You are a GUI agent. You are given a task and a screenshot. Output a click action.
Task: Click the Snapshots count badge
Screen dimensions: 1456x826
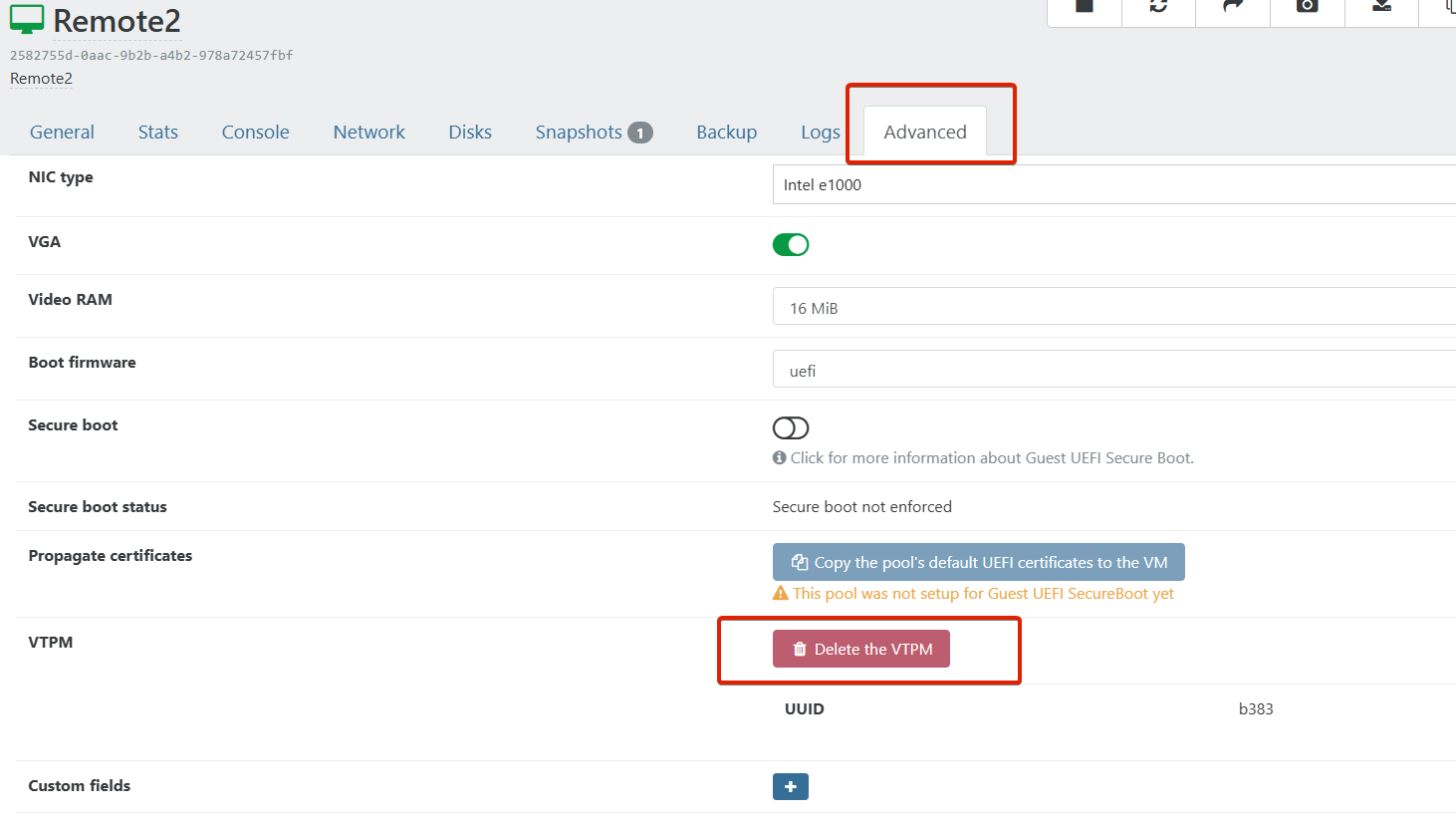639,133
